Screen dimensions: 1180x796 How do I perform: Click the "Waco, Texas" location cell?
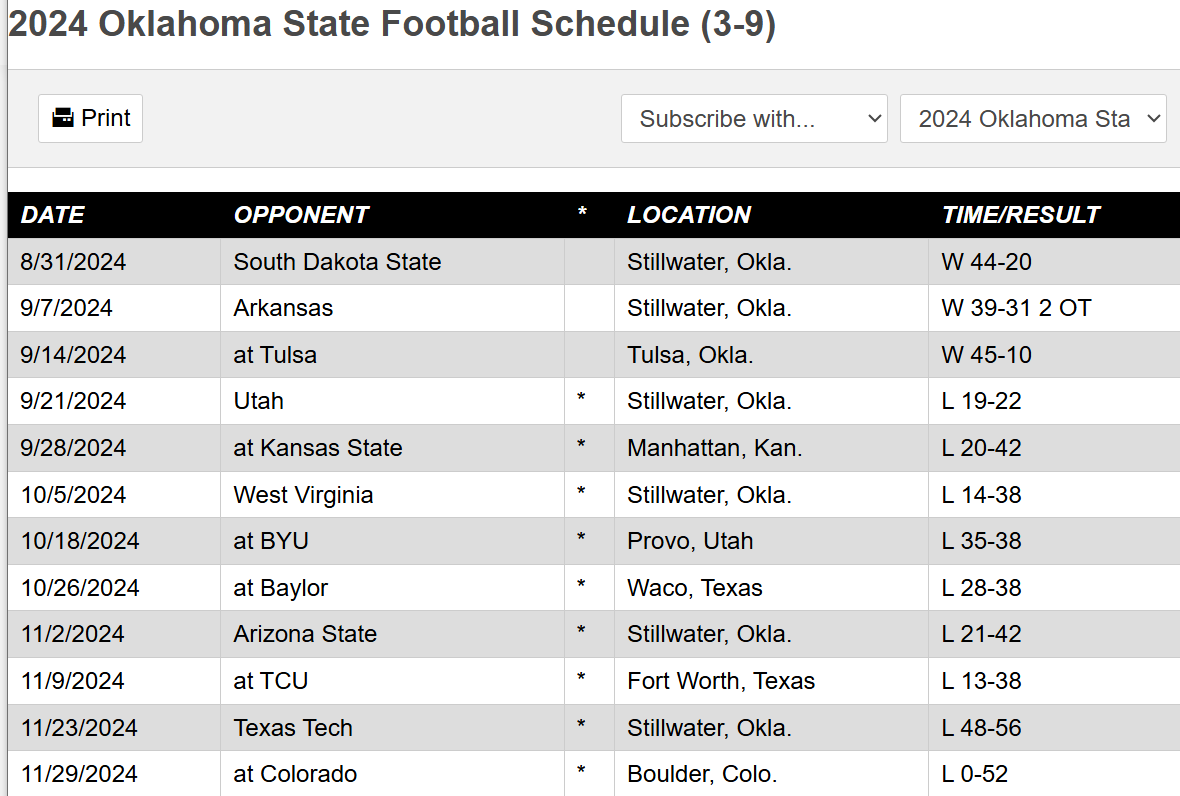tap(695, 588)
